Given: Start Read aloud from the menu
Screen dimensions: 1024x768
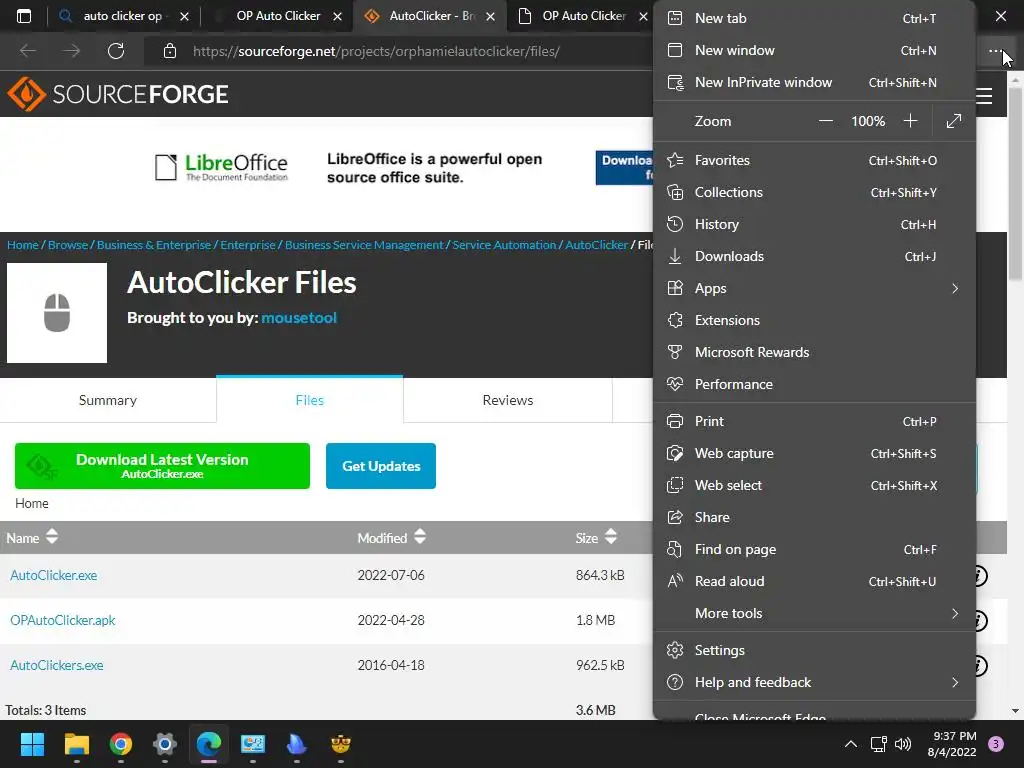Looking at the screenshot, I should pos(814,581).
